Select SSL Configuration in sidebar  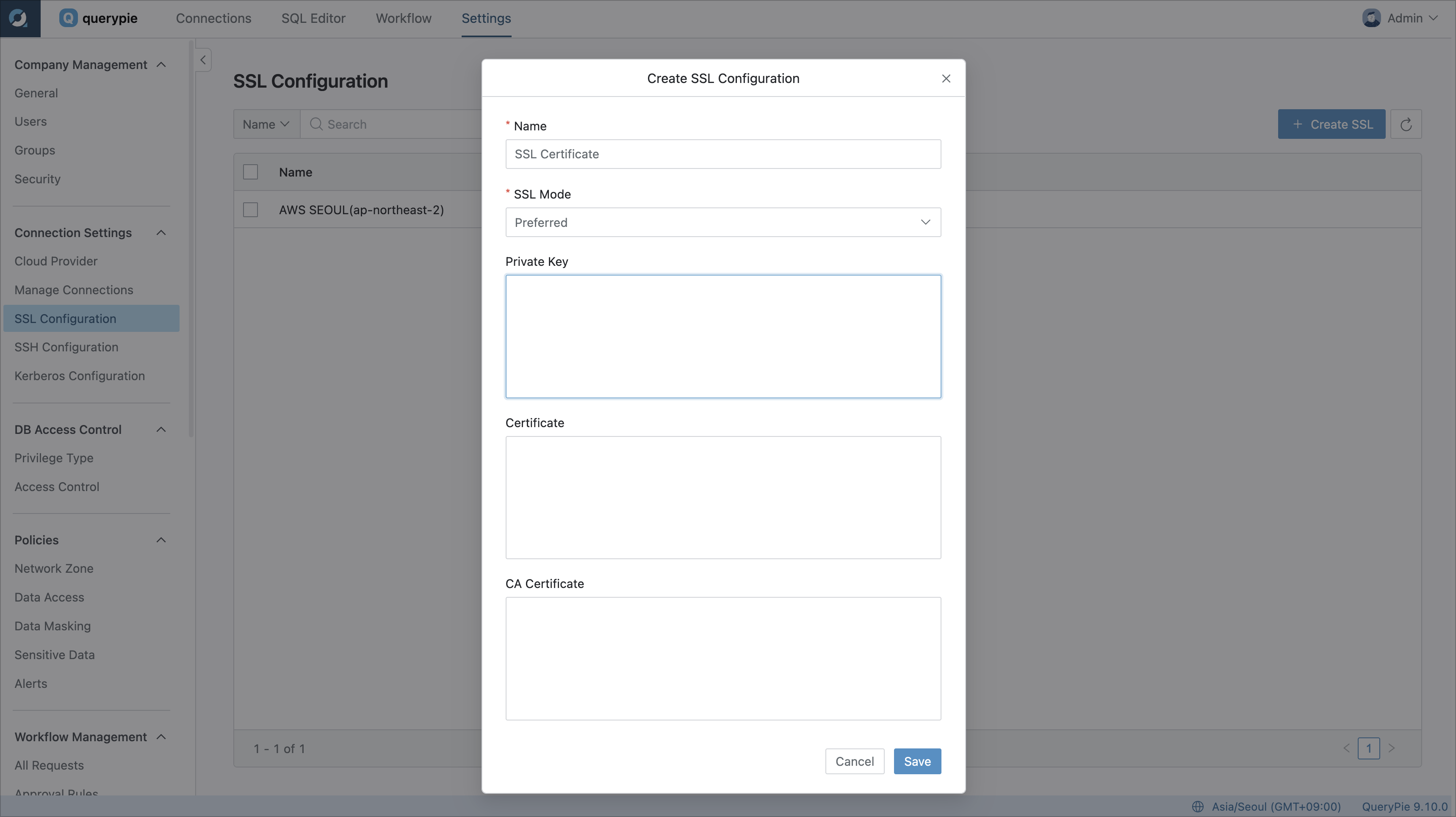click(91, 319)
